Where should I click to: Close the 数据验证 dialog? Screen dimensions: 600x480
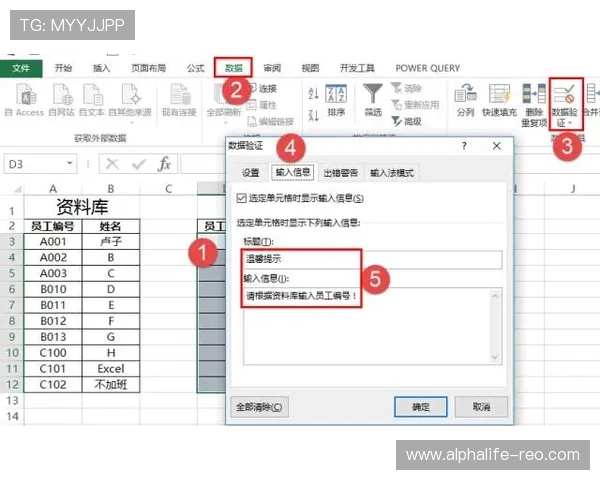point(497,146)
